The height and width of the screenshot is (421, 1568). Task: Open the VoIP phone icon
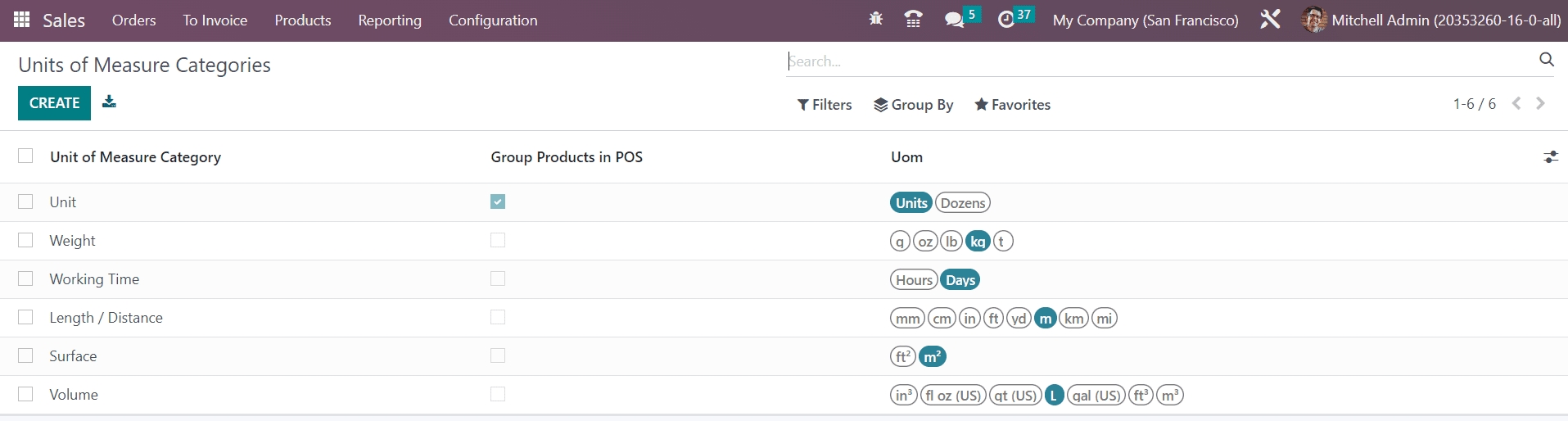point(913,20)
